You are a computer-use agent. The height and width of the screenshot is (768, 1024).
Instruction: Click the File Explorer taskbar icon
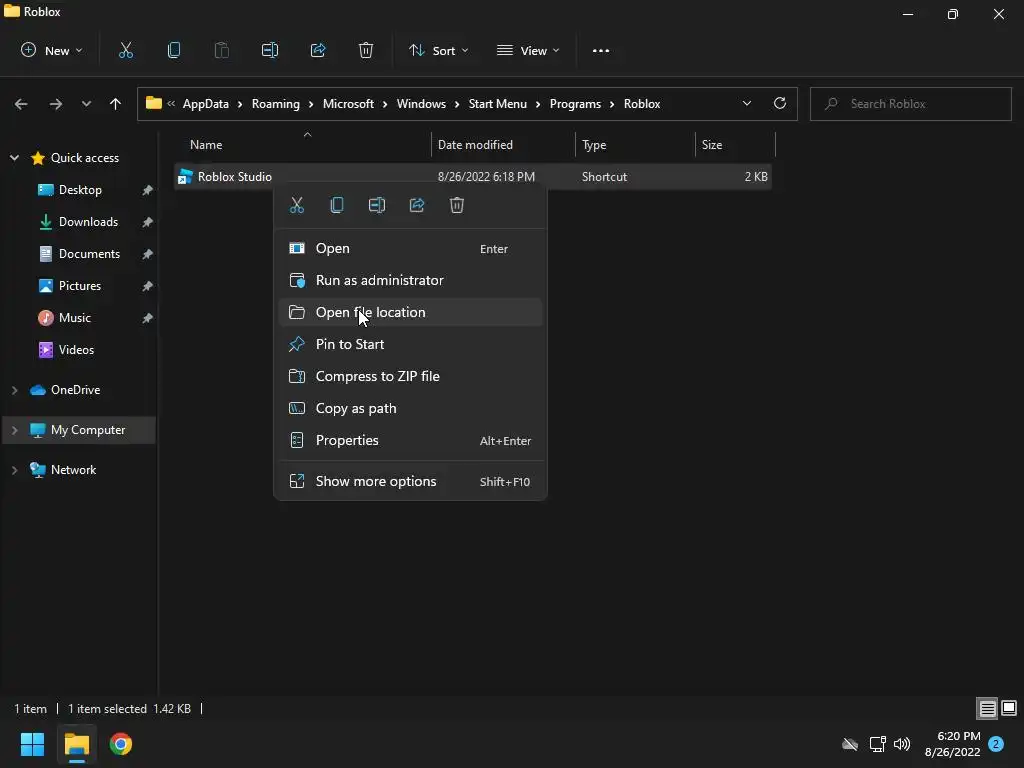(76, 744)
